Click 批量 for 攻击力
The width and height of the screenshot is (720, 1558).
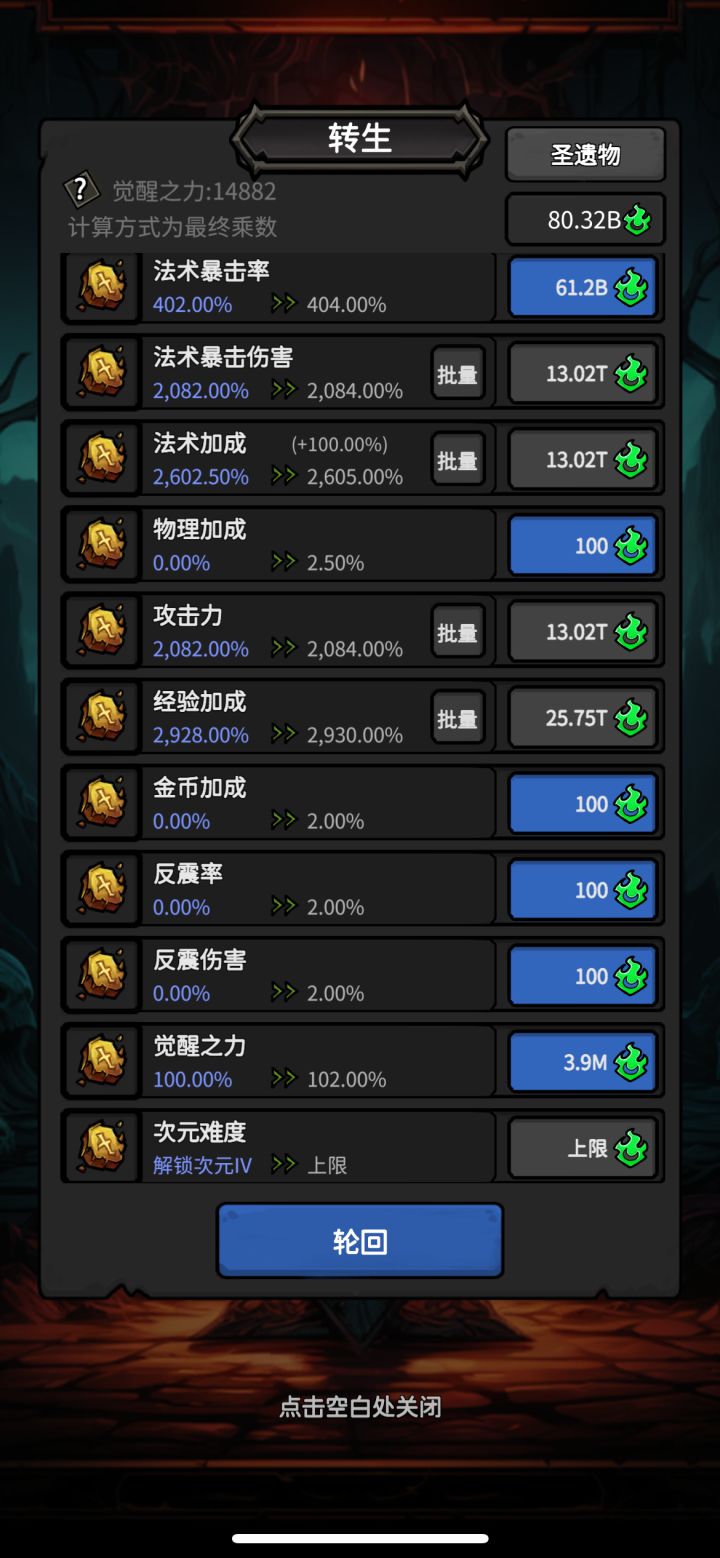point(458,632)
